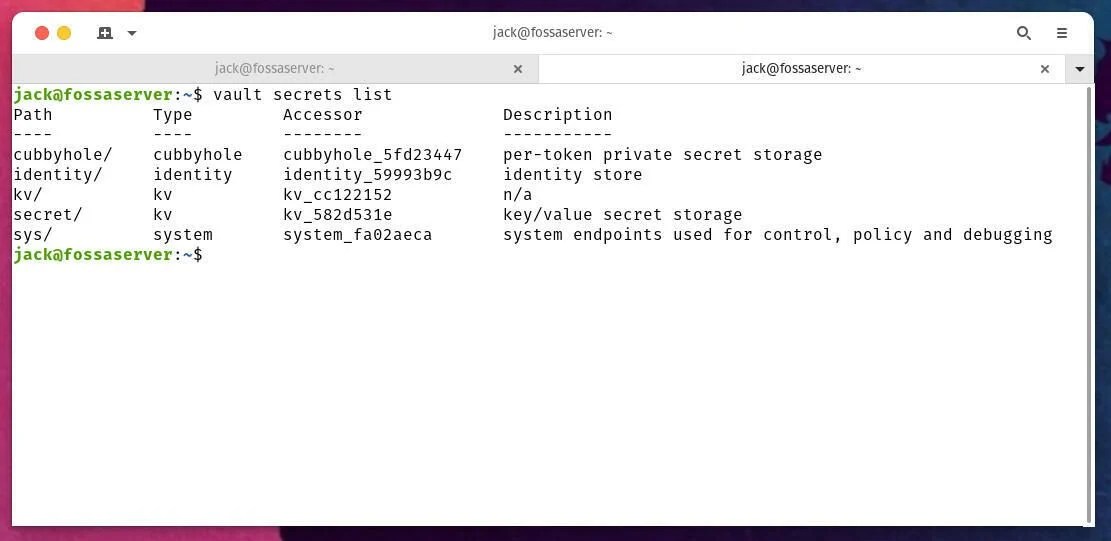The width and height of the screenshot is (1111, 541).
Task: Add a new terminal tab
Action: 105,33
